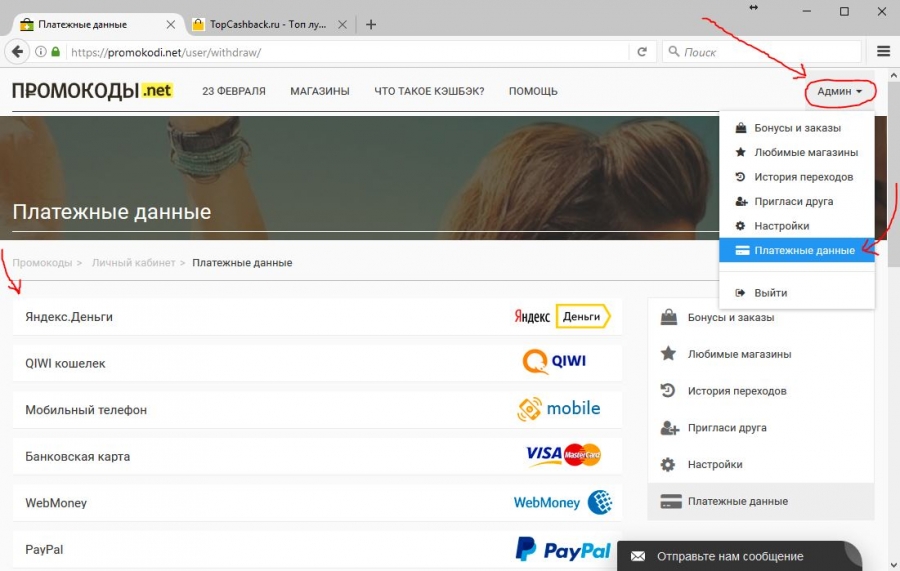Open ЧТО ТАКОЕ КЭШБЭК? navigation link
Image resolution: width=900 pixels, height=571 pixels.
(429, 91)
